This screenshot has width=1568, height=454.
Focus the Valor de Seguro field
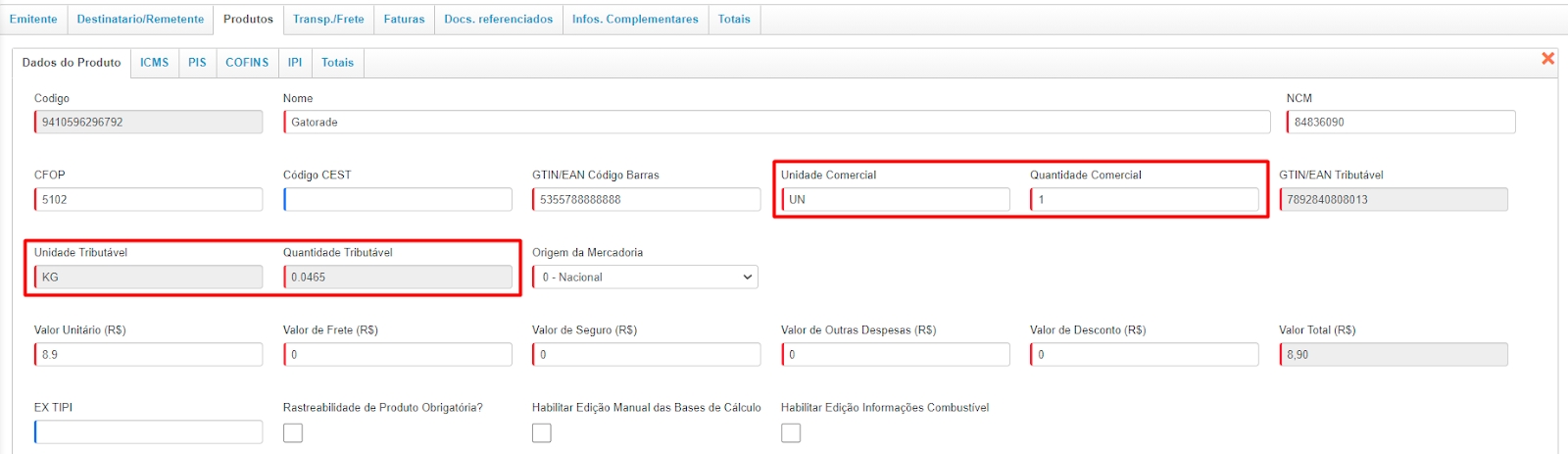point(646,354)
